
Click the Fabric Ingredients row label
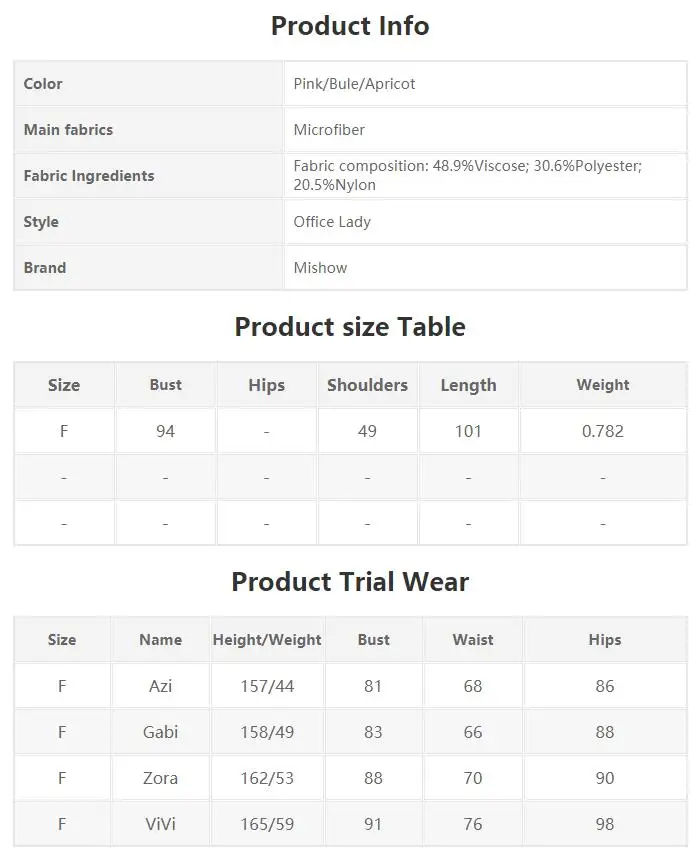click(89, 175)
